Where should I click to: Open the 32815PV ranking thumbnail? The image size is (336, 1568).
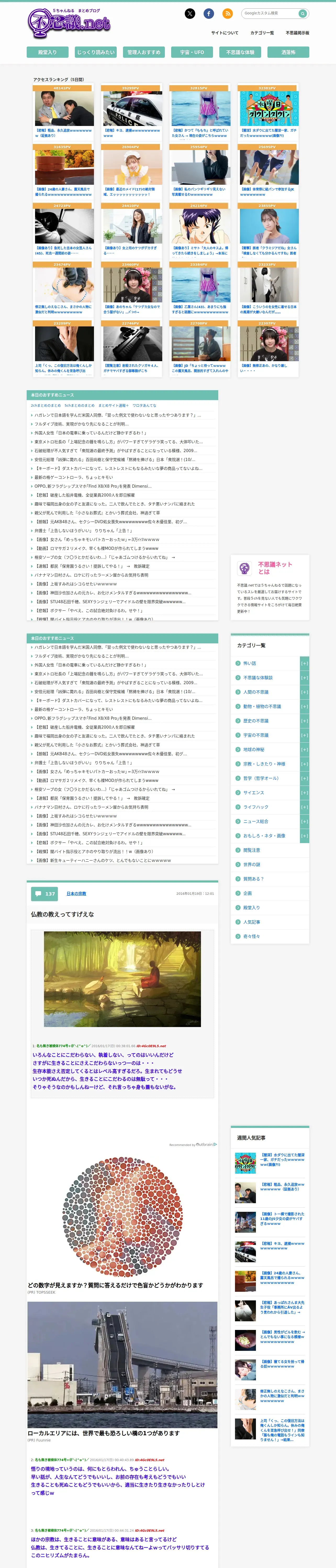(x=201, y=108)
